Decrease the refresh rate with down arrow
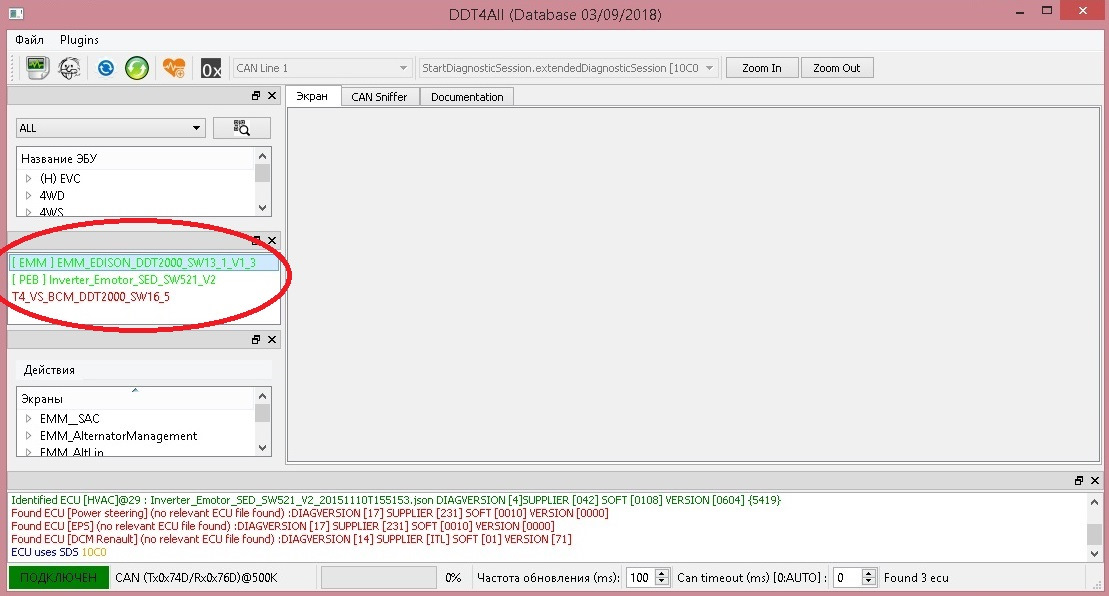This screenshot has width=1109, height=596. click(662, 583)
